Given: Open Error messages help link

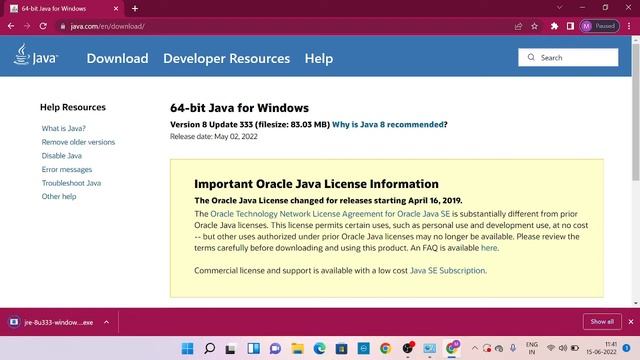Looking at the screenshot, I should [x=67, y=169].
